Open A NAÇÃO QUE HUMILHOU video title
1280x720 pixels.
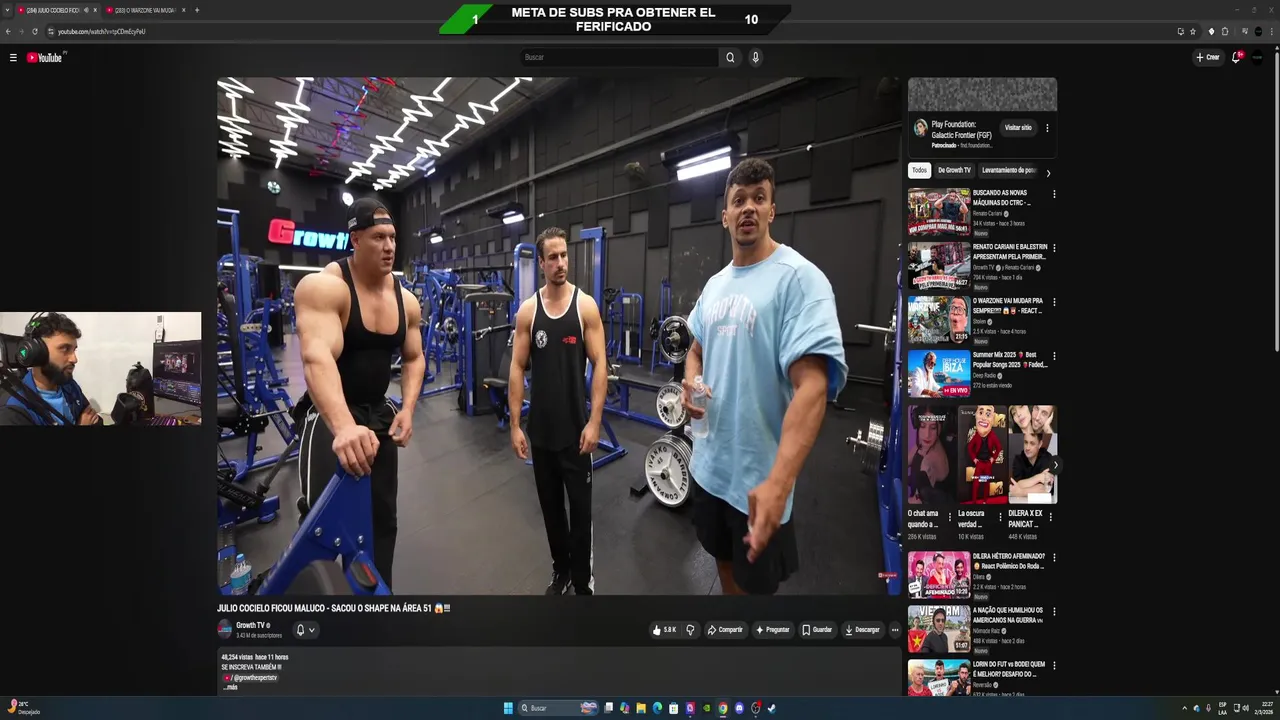click(x=1008, y=615)
